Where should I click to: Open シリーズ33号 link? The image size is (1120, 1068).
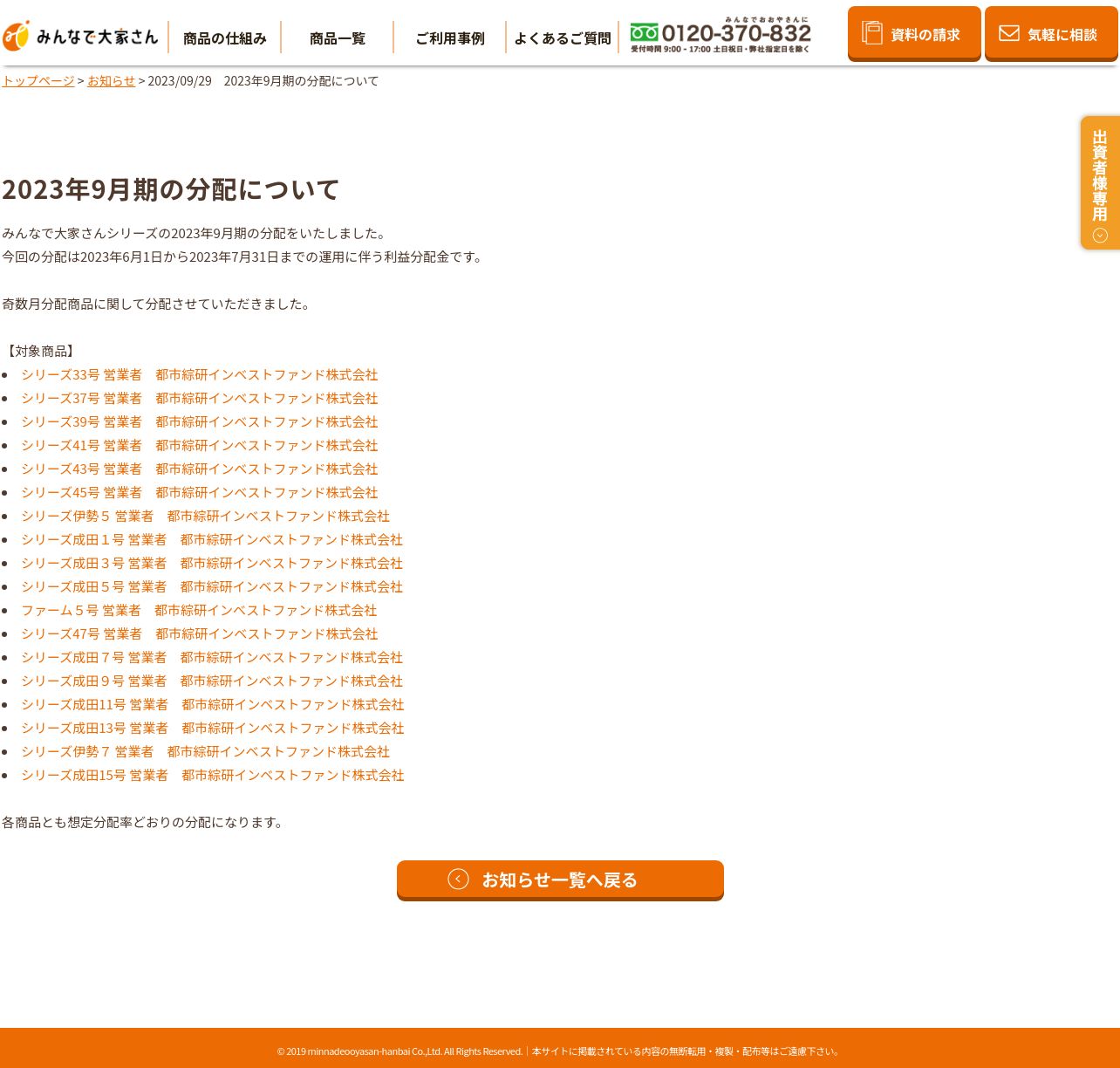pyautogui.click(x=199, y=374)
